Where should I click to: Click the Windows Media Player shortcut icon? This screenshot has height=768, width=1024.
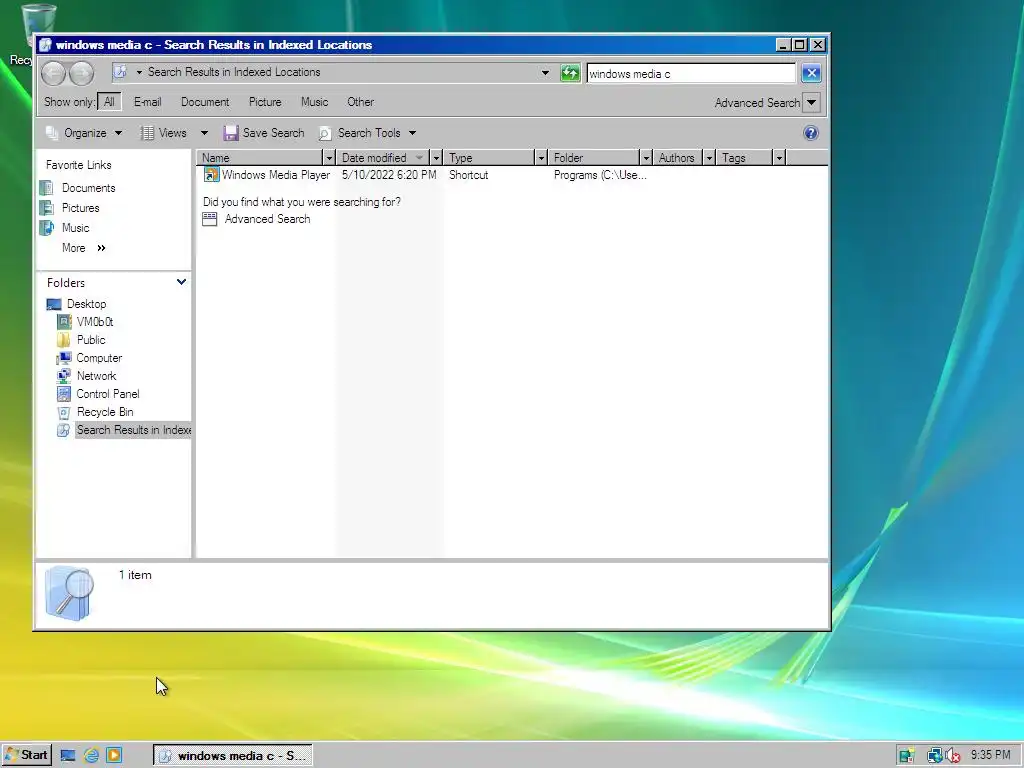(211, 175)
